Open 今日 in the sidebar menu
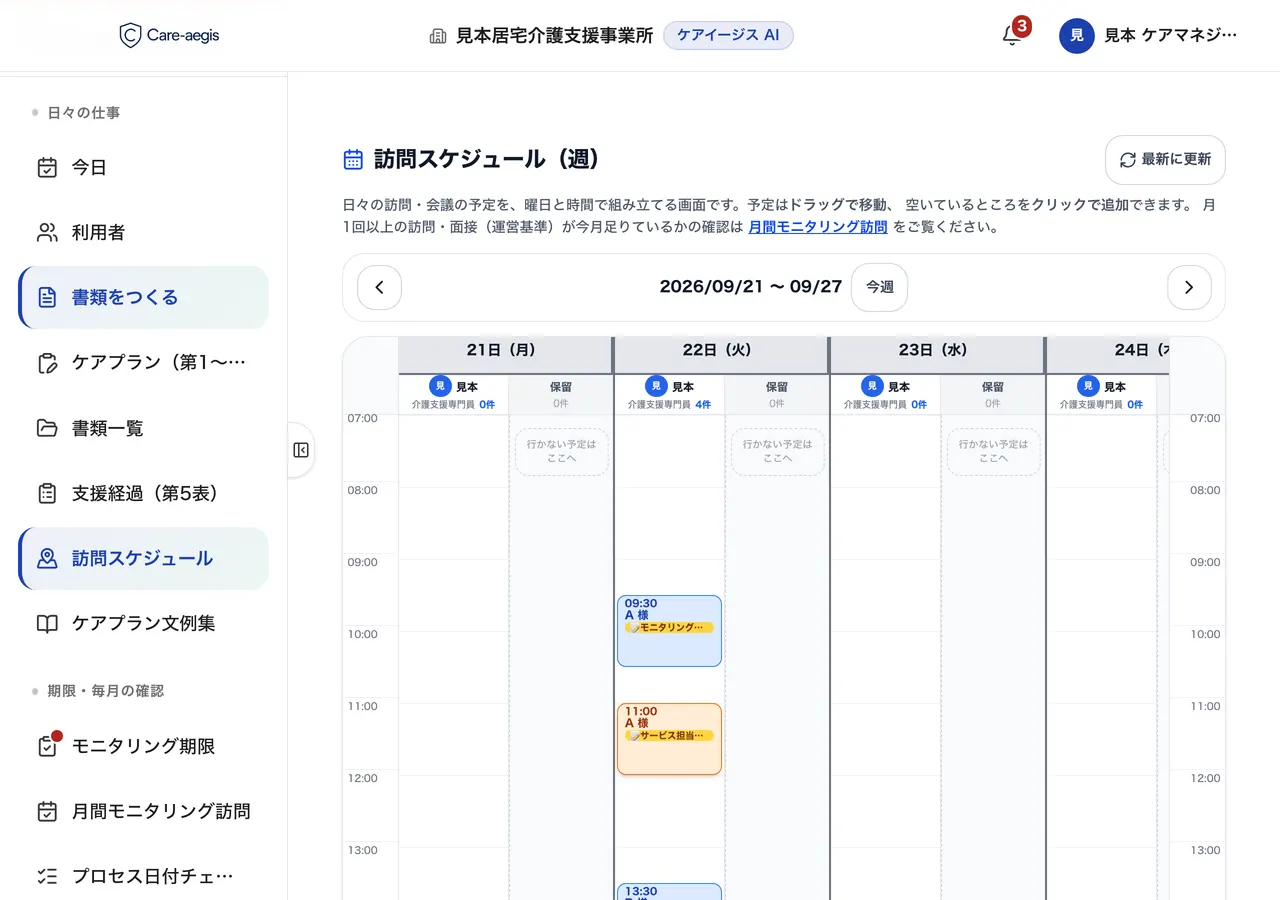Screen dimensions: 1280x900 click(x=144, y=168)
